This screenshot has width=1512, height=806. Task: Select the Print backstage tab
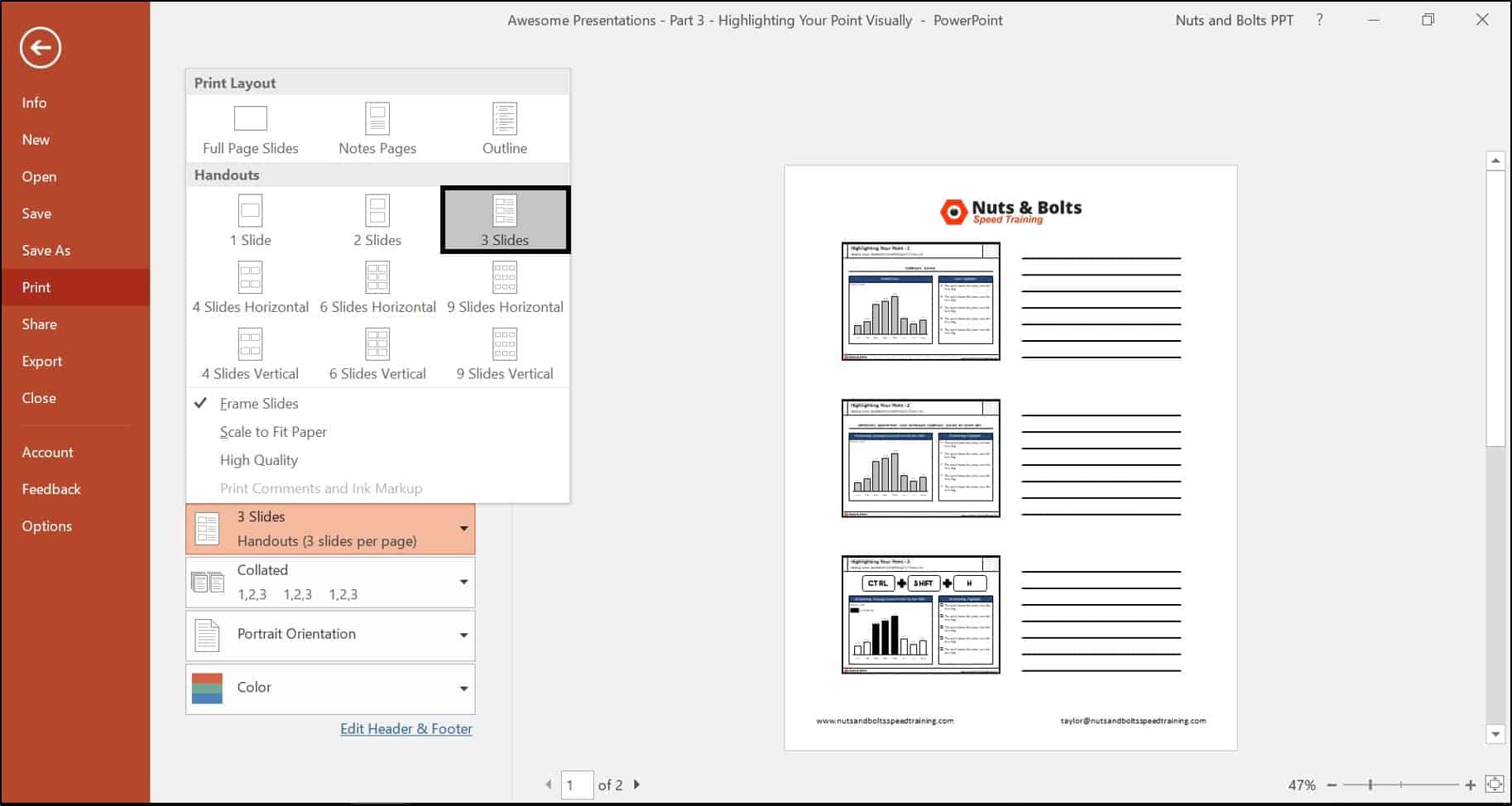75,287
